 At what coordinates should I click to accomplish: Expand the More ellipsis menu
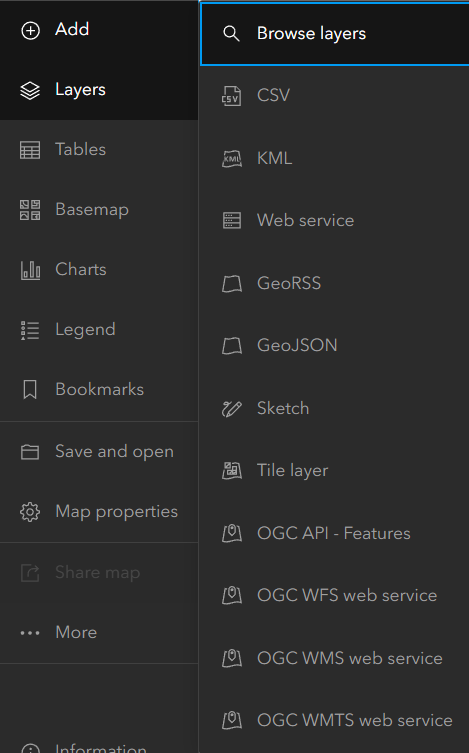point(99,632)
